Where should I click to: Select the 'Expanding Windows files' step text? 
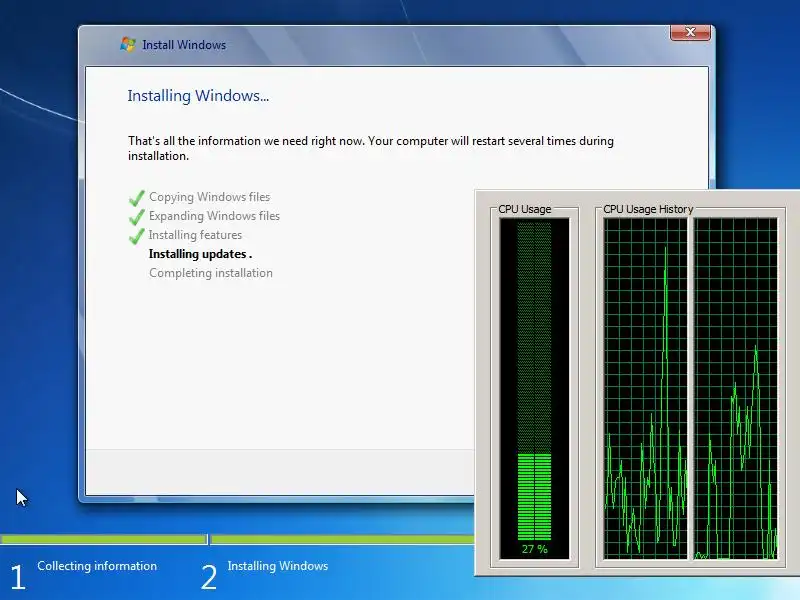coord(214,216)
